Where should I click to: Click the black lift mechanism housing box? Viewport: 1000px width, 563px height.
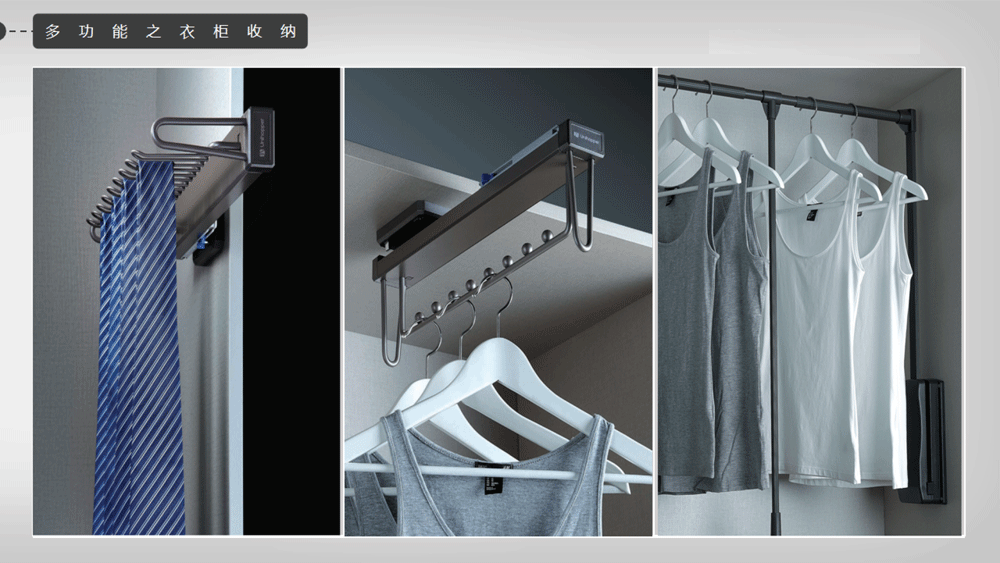click(926, 438)
